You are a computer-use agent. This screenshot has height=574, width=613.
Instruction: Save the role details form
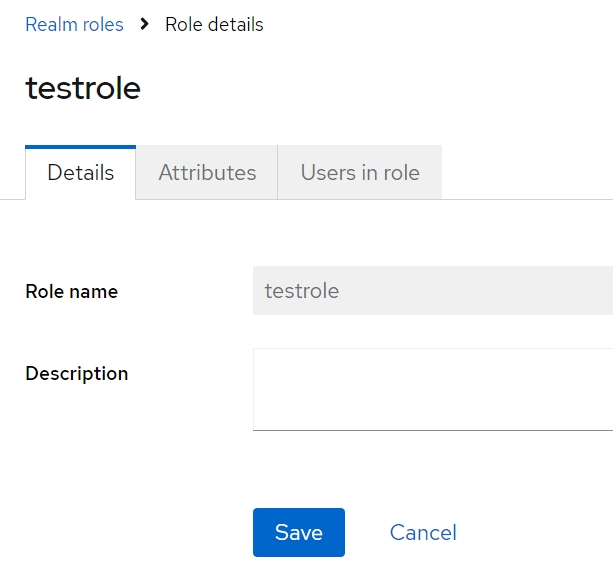click(298, 533)
